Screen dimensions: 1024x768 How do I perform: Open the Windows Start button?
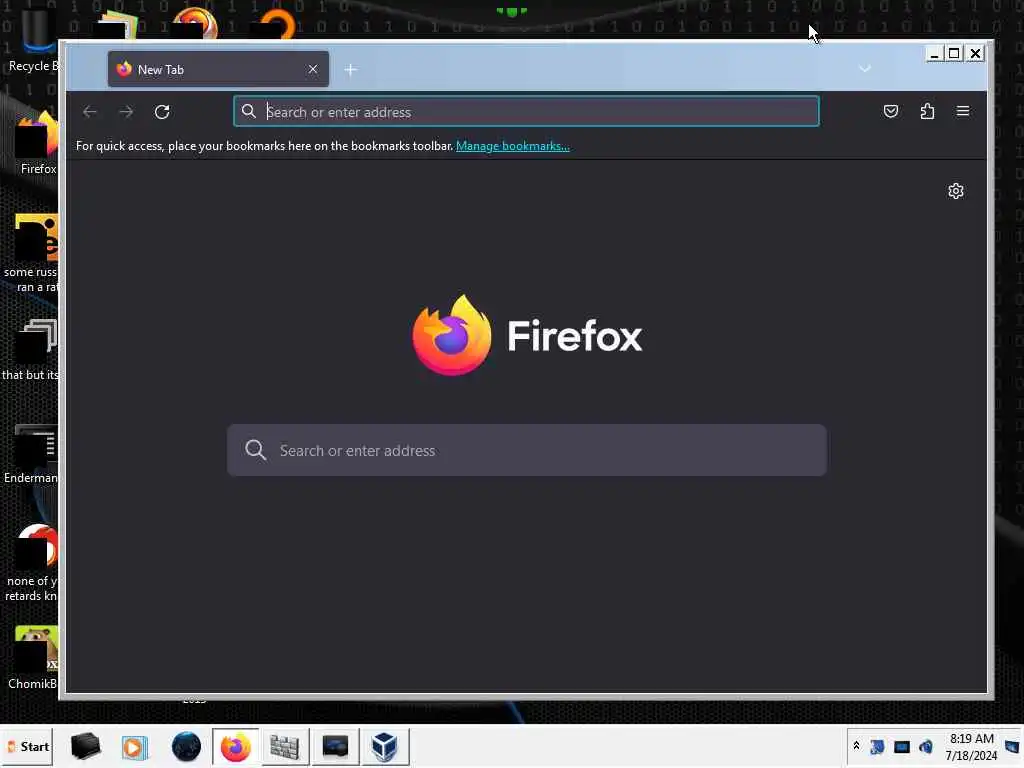(27, 746)
